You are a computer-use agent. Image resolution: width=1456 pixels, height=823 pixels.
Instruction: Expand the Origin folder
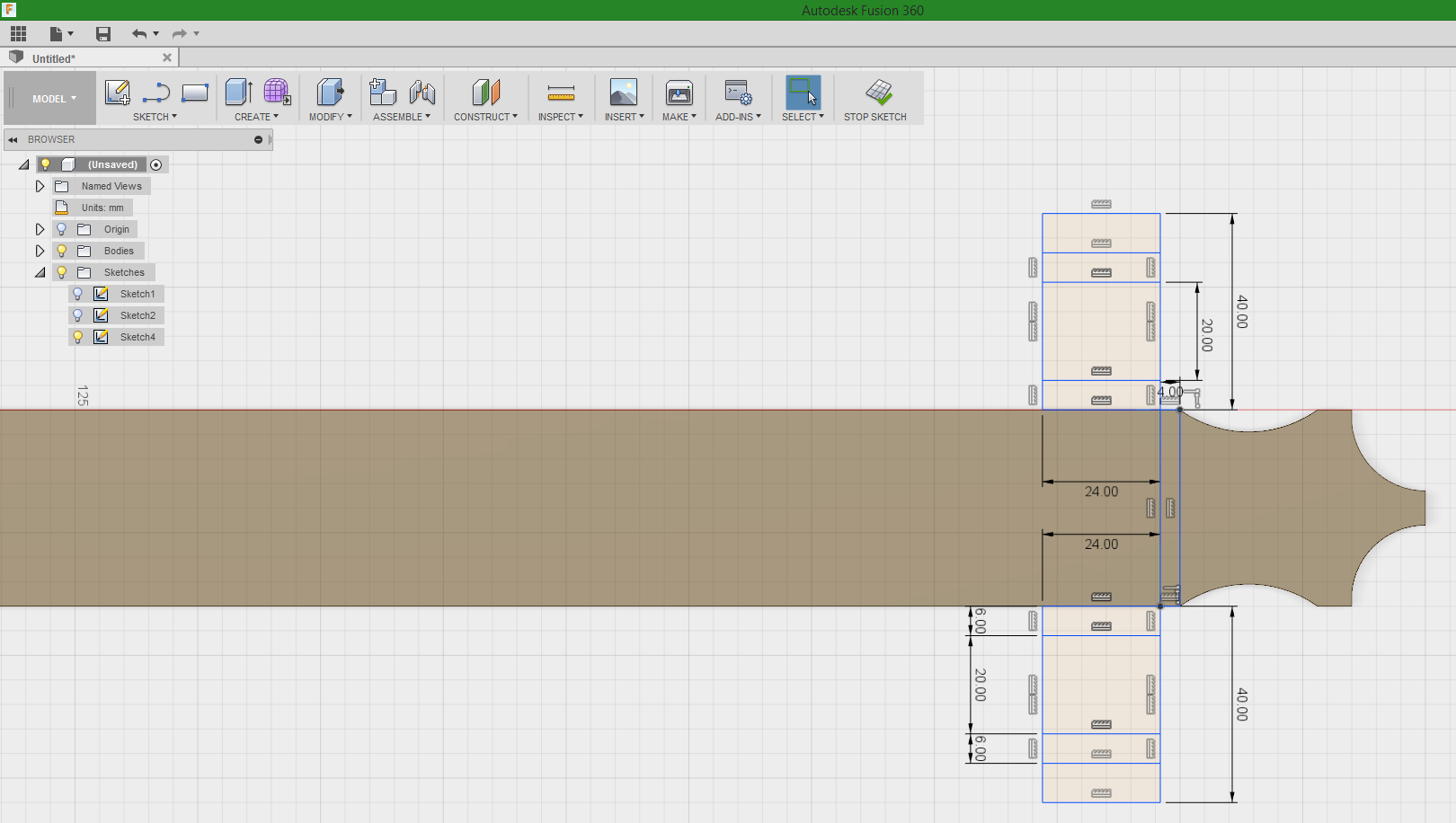click(40, 229)
